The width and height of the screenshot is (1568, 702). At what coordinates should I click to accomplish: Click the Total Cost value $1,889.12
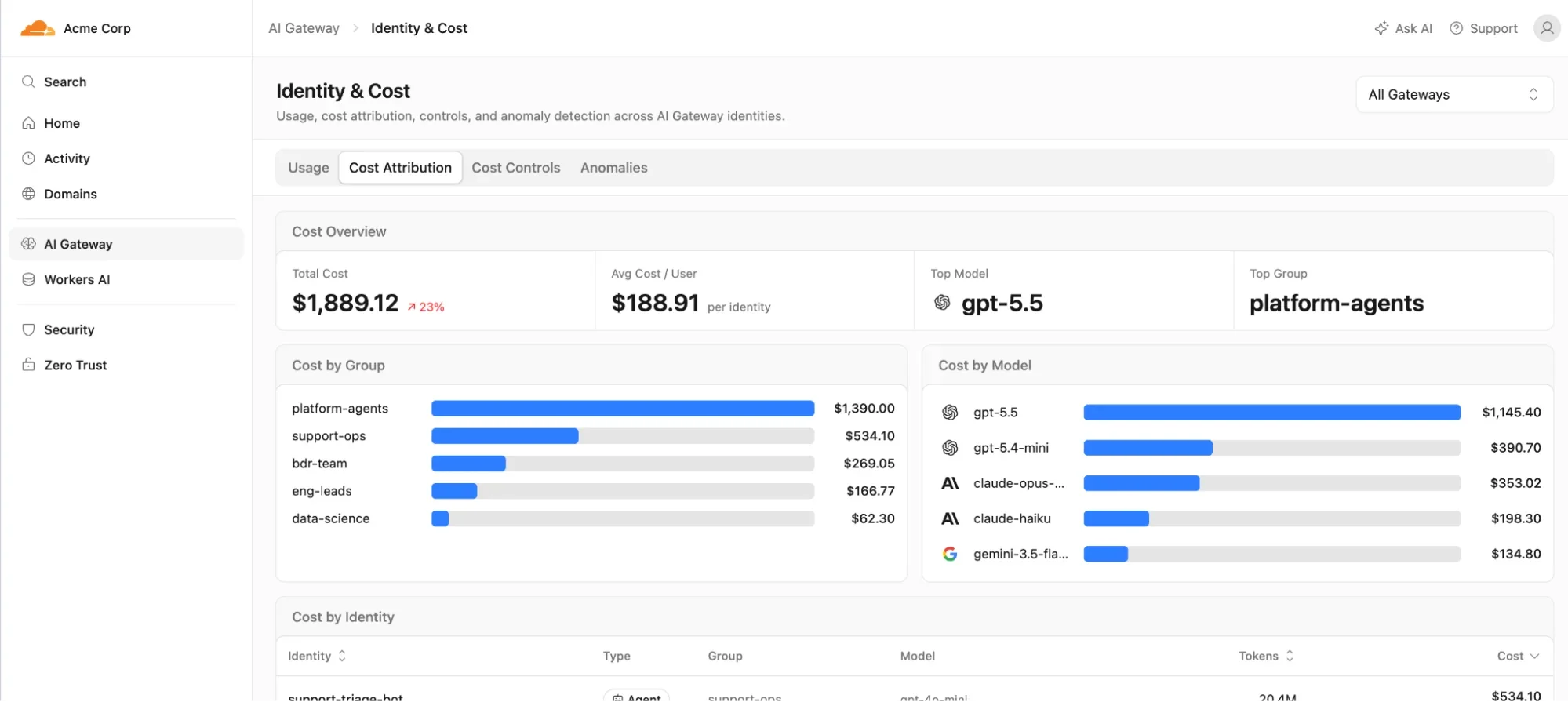point(345,303)
